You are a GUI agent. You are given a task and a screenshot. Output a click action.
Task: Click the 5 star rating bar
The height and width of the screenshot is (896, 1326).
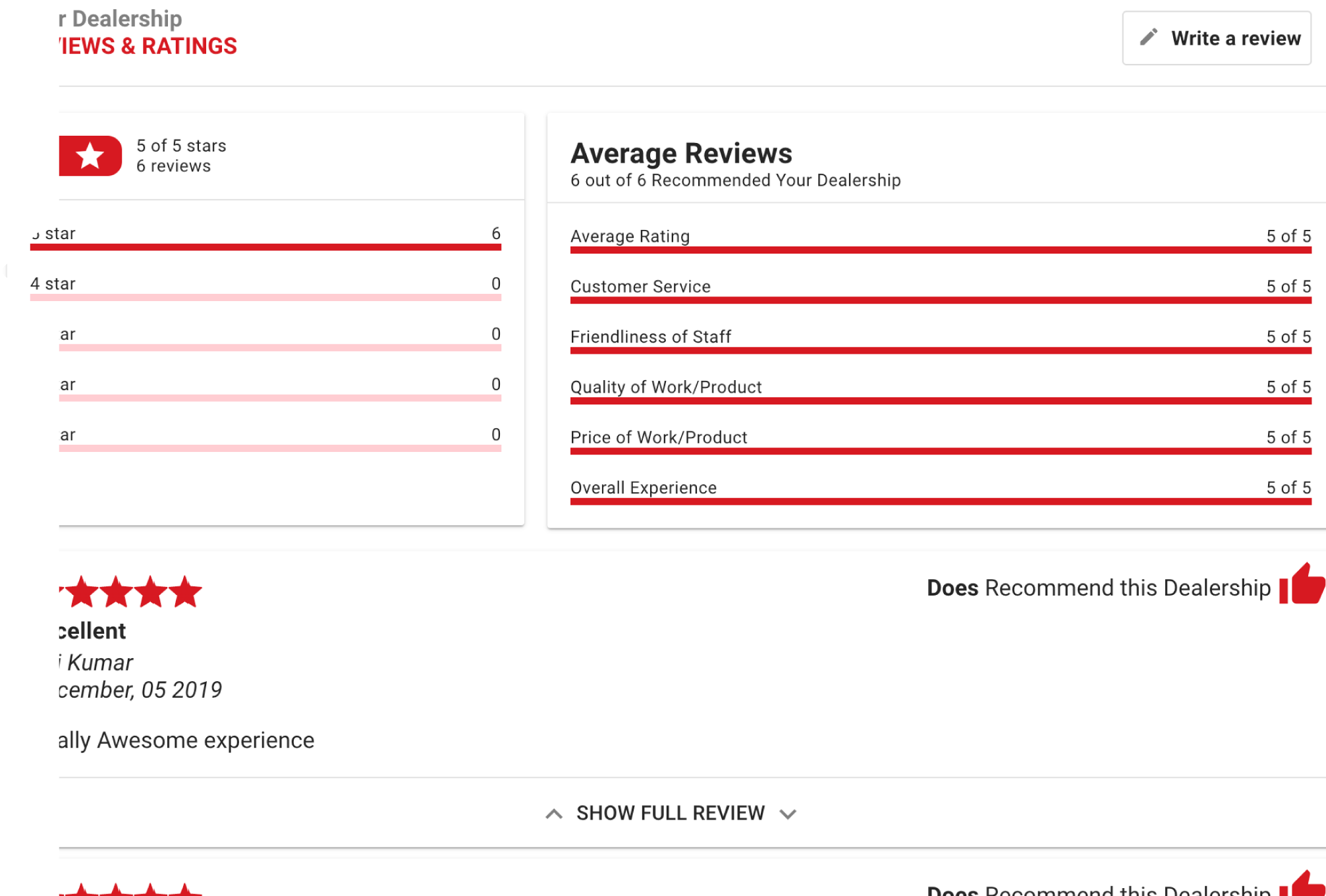(x=265, y=247)
